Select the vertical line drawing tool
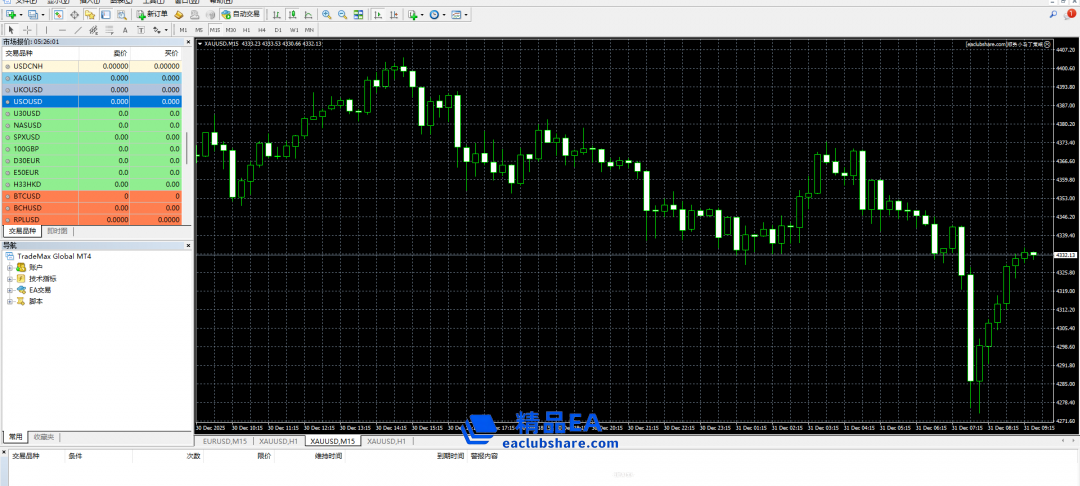The image size is (1080, 486). coord(45,30)
